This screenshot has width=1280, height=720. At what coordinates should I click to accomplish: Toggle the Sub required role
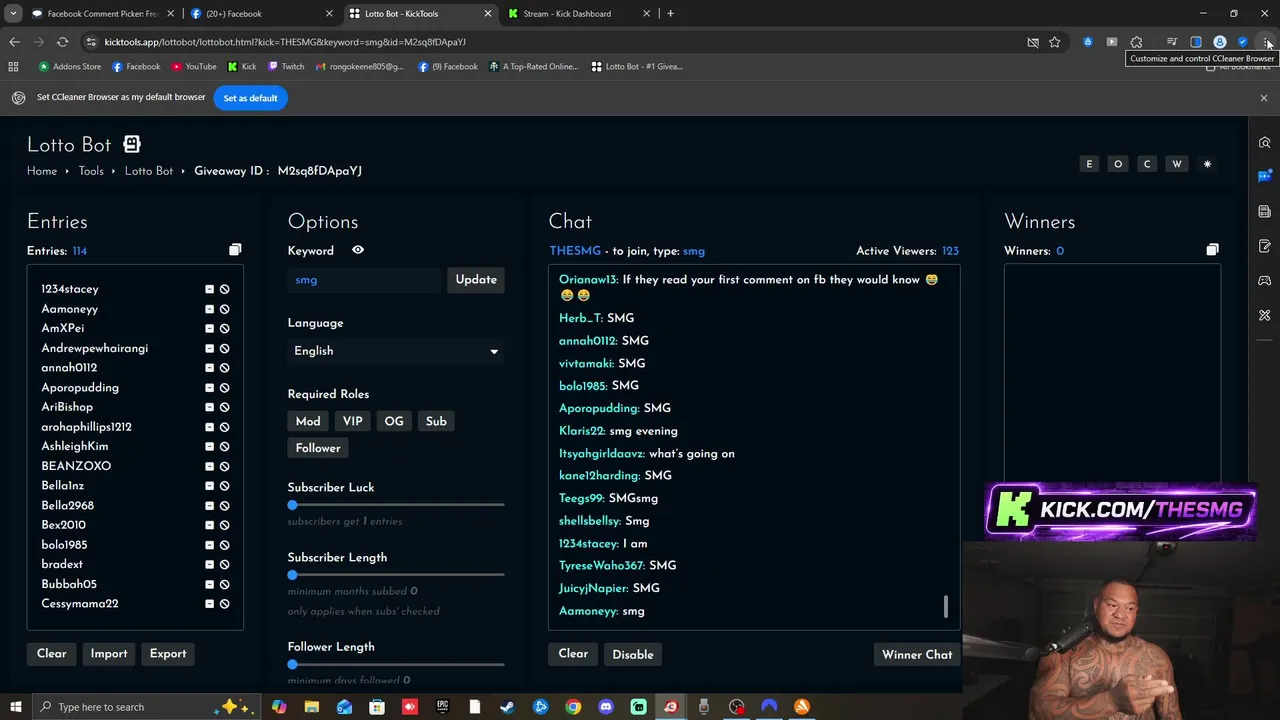[x=436, y=421]
